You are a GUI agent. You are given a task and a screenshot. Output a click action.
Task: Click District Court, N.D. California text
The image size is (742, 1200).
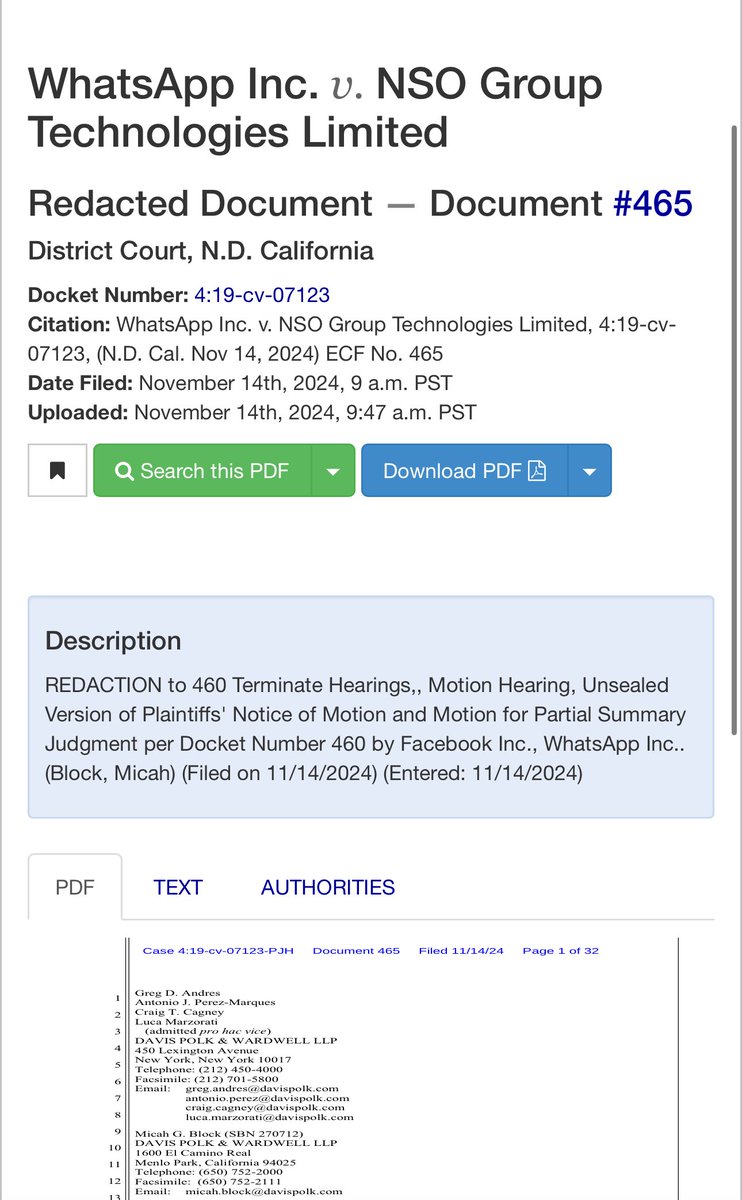point(200,250)
